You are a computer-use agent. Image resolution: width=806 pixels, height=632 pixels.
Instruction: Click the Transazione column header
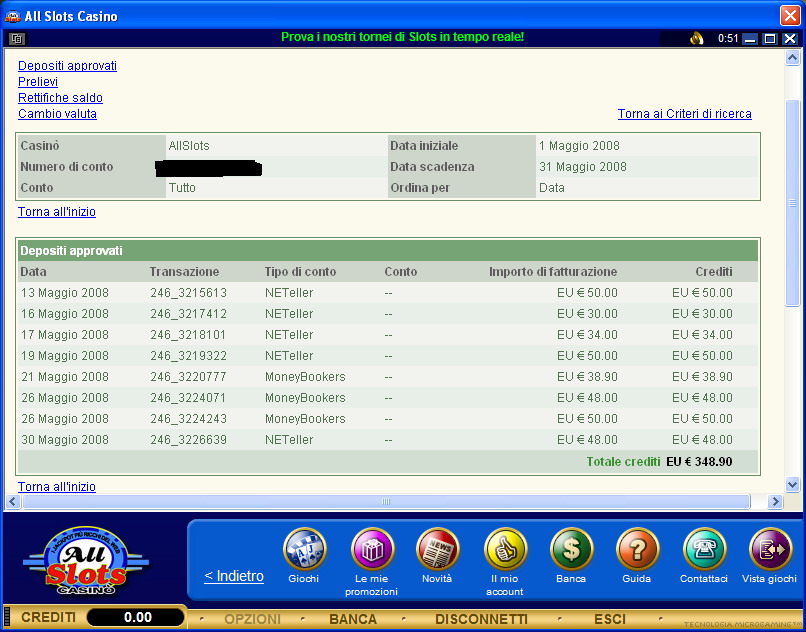pyautogui.click(x=184, y=272)
